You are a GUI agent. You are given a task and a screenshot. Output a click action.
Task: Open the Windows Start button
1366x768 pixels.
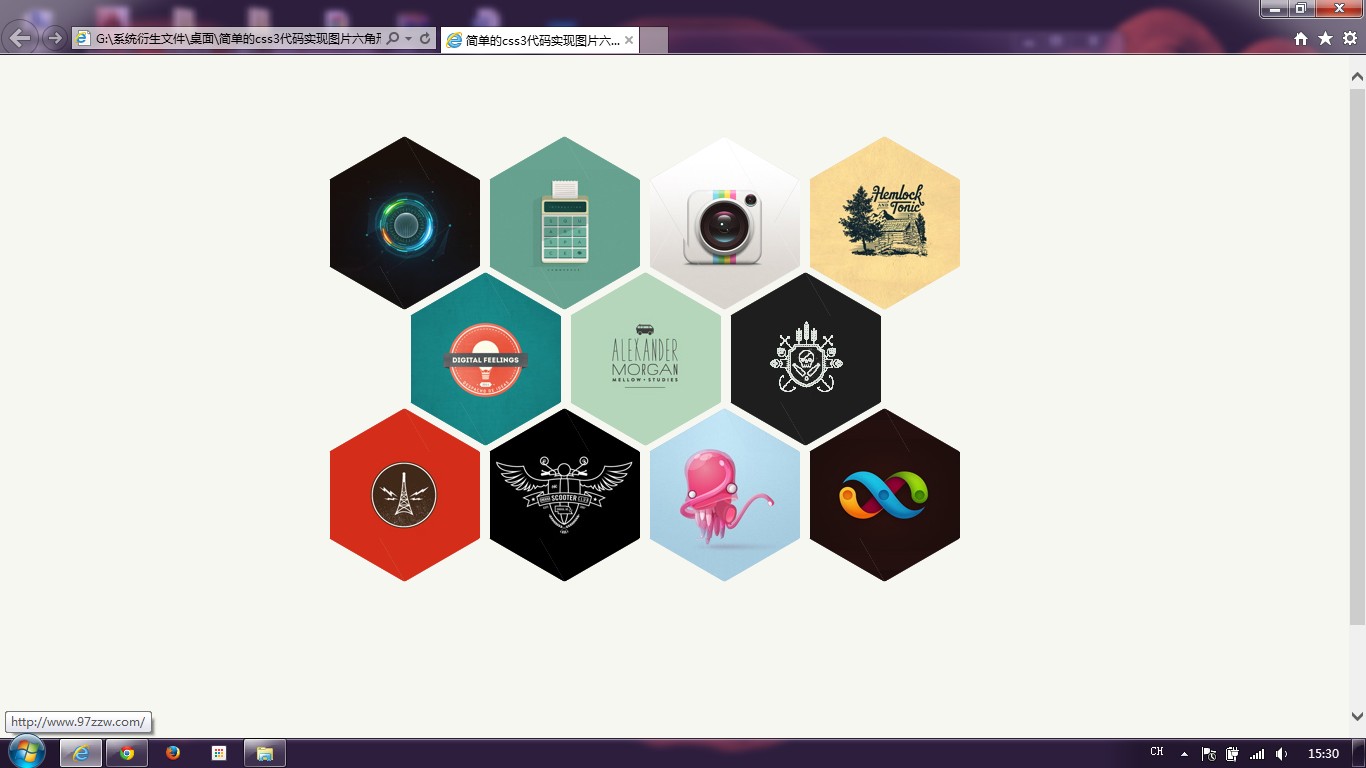click(26, 752)
